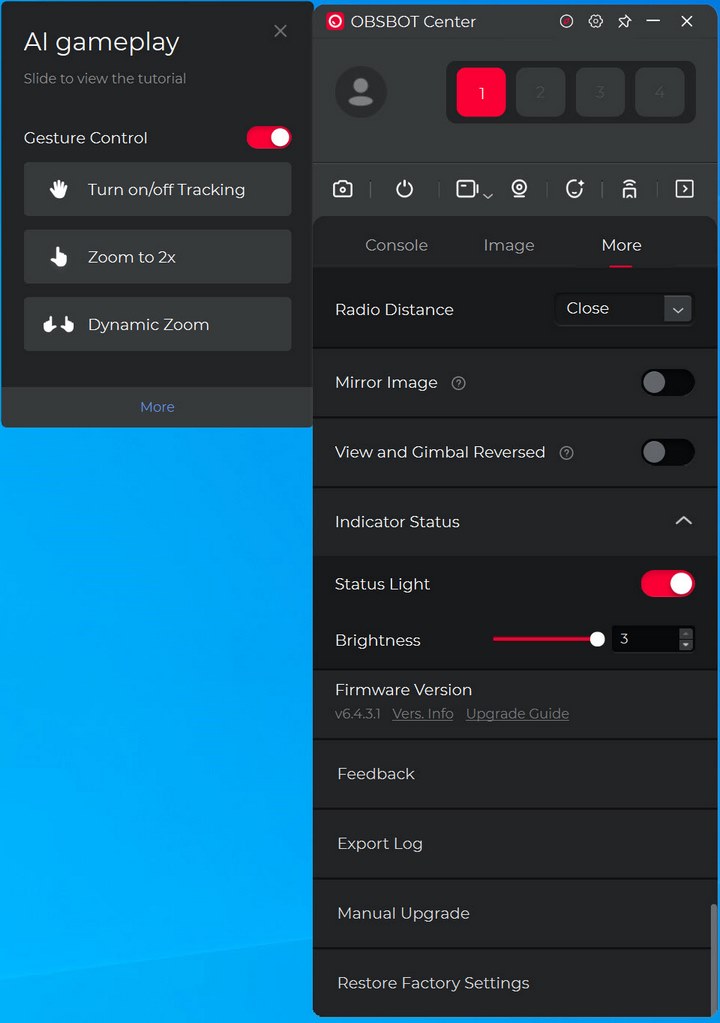Collapse the Indicator Status section

coord(683,521)
